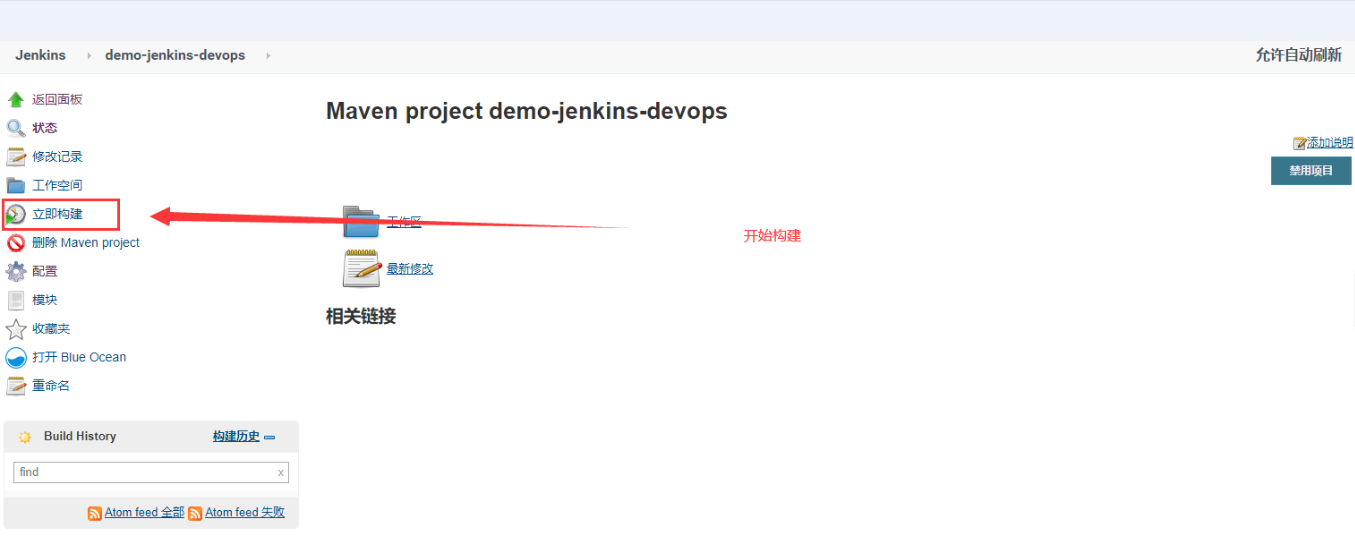Start build via 立即构建 link
Screen dimensions: 1355x548
point(57,214)
